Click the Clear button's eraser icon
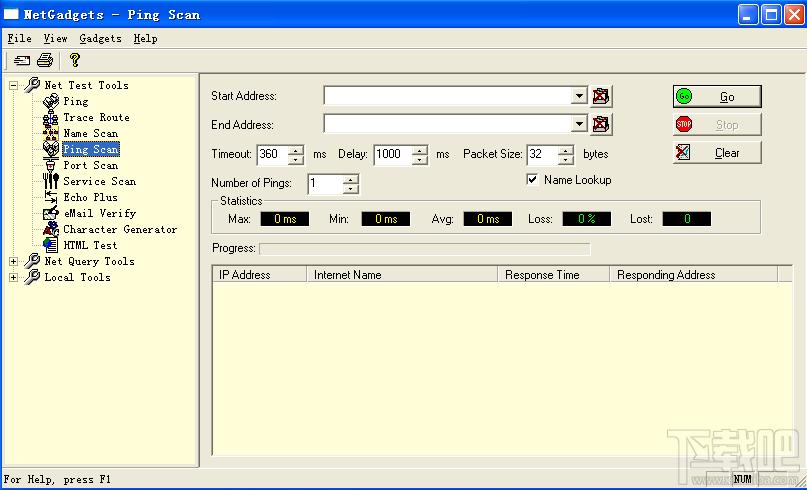 pos(683,152)
